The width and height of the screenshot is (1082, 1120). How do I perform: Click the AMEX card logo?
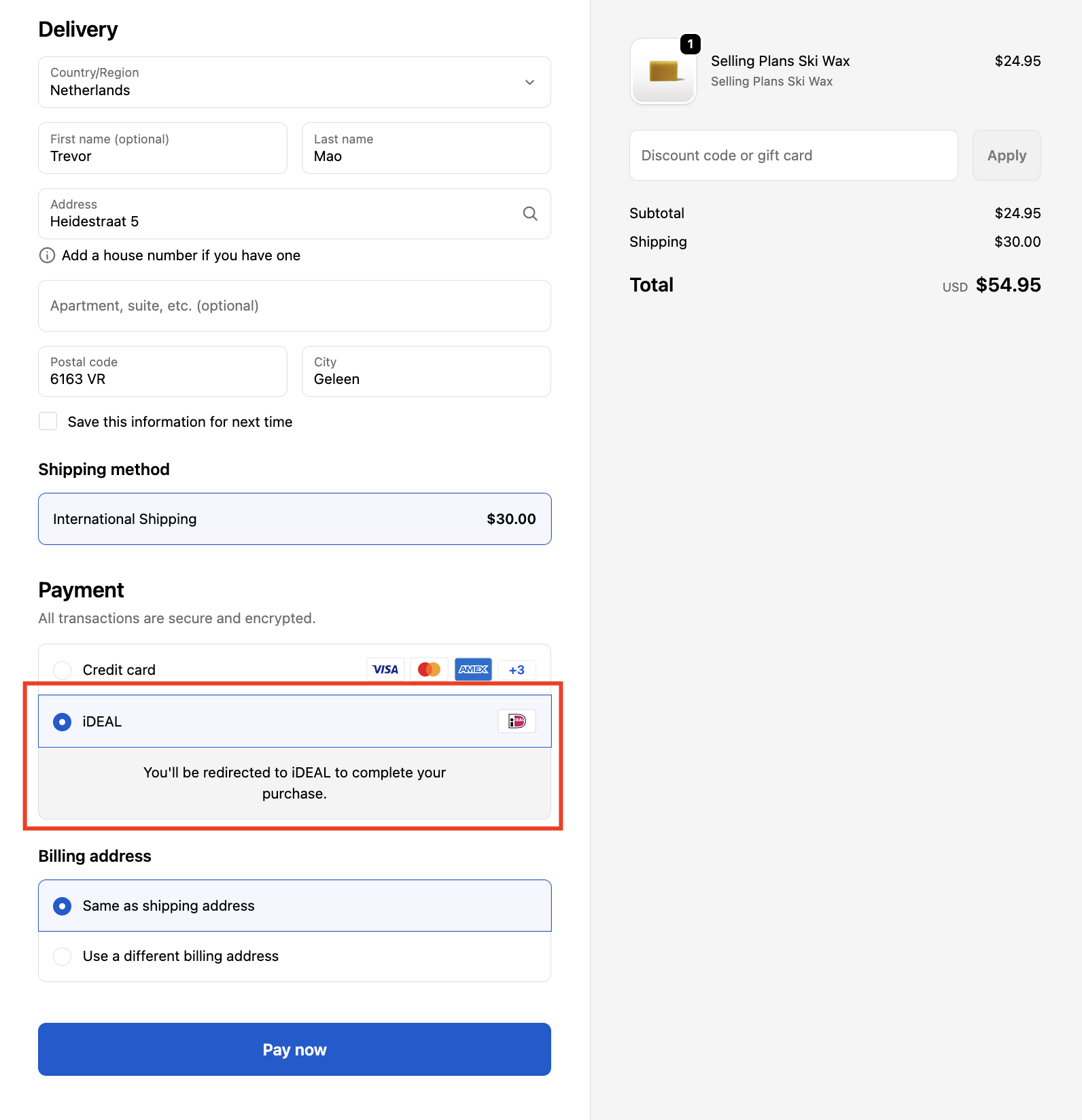(473, 669)
